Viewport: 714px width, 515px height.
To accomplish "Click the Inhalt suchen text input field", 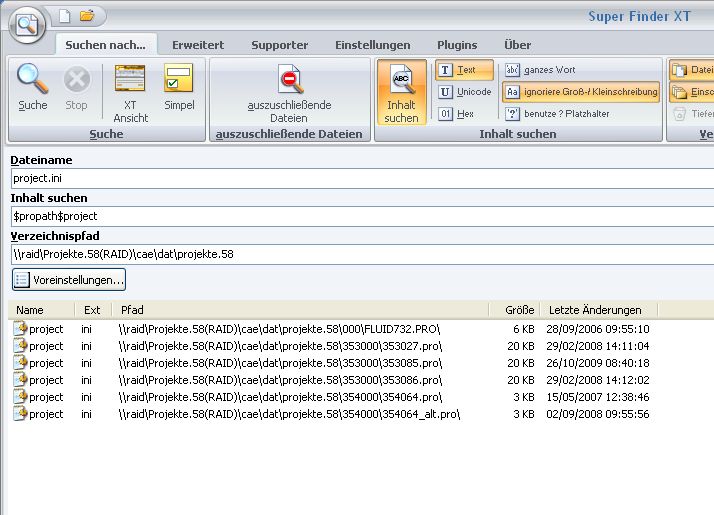I will (x=362, y=216).
